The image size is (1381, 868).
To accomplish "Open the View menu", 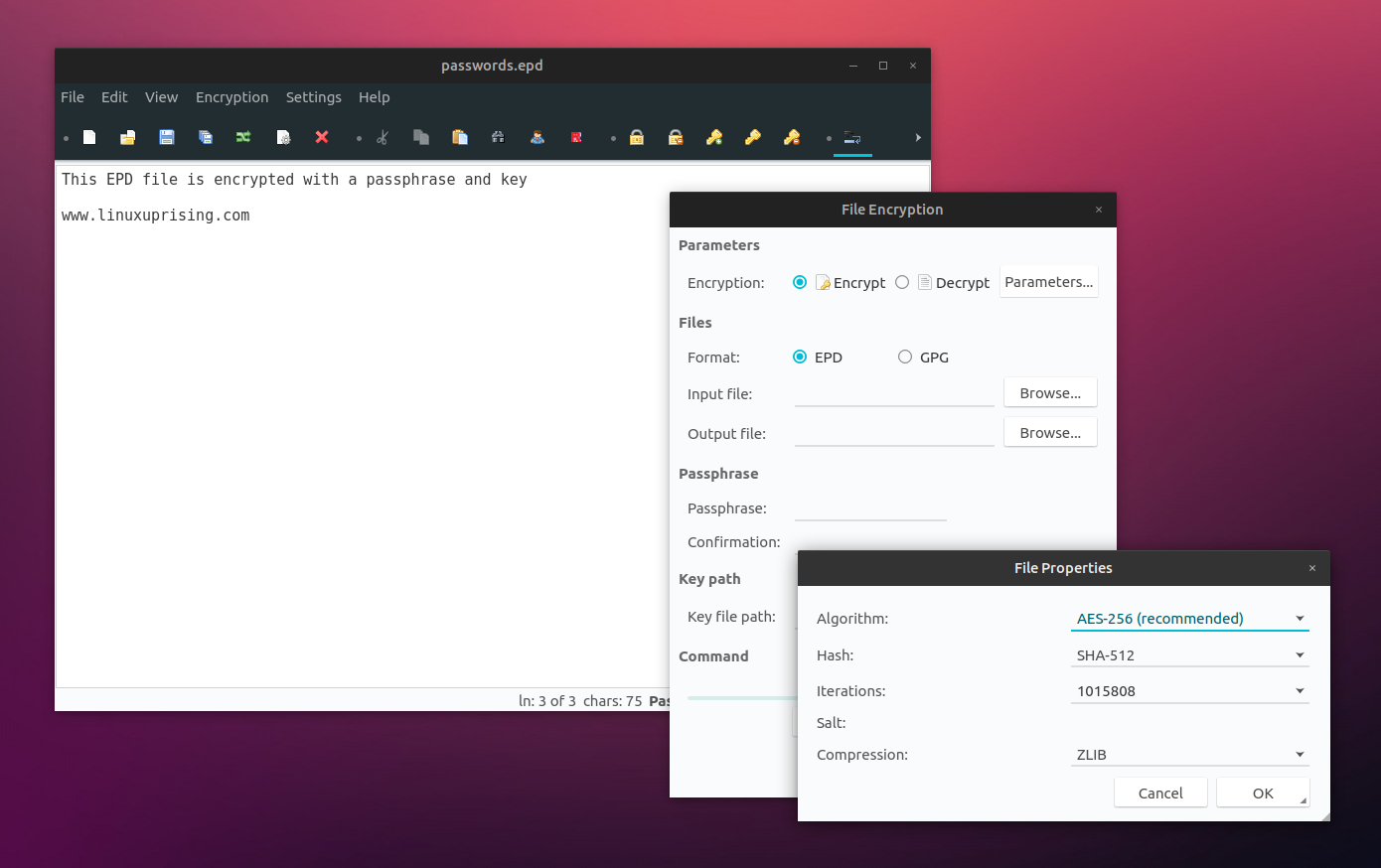I will click(161, 97).
